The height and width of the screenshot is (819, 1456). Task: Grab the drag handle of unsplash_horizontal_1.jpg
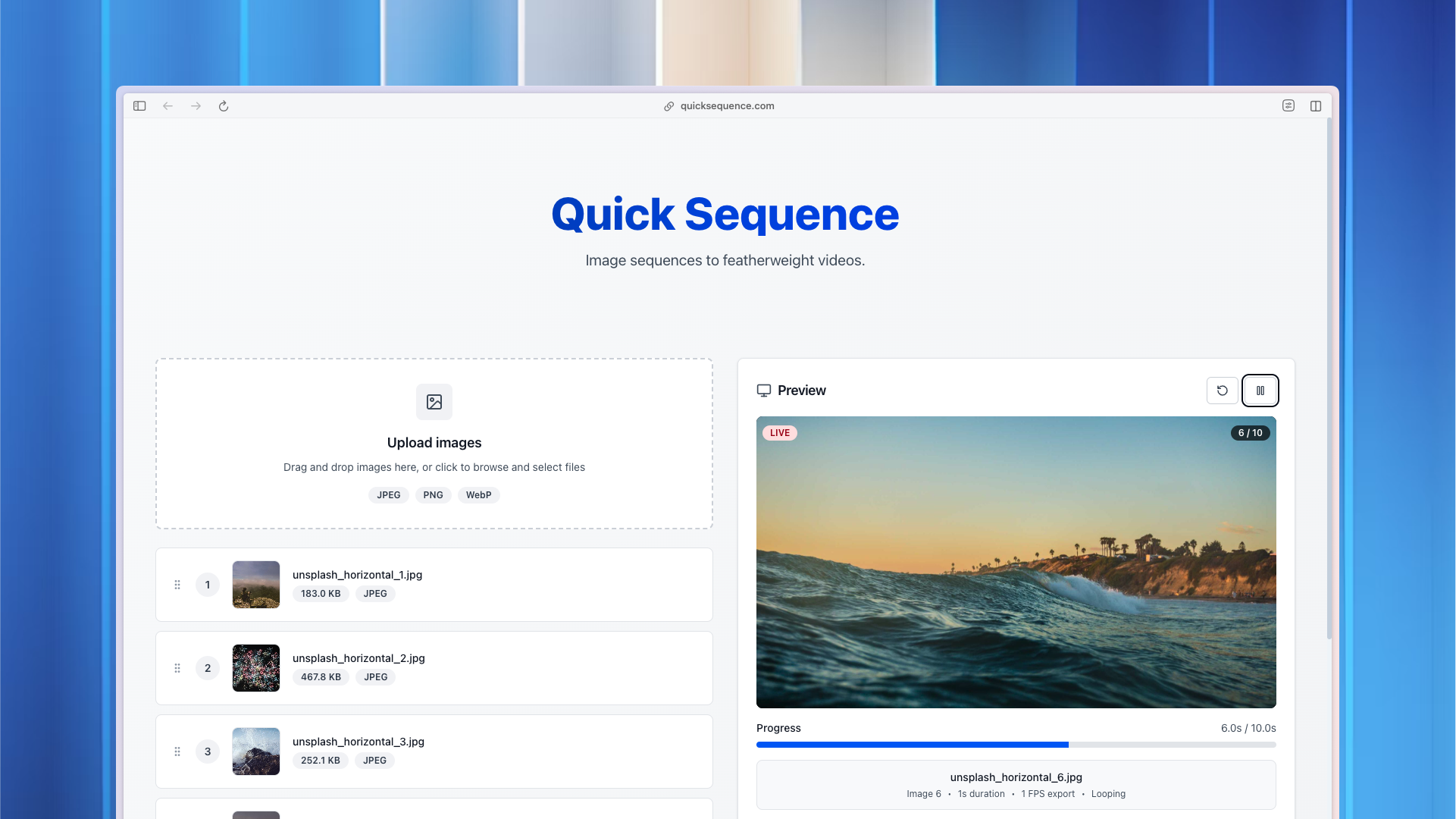177,585
